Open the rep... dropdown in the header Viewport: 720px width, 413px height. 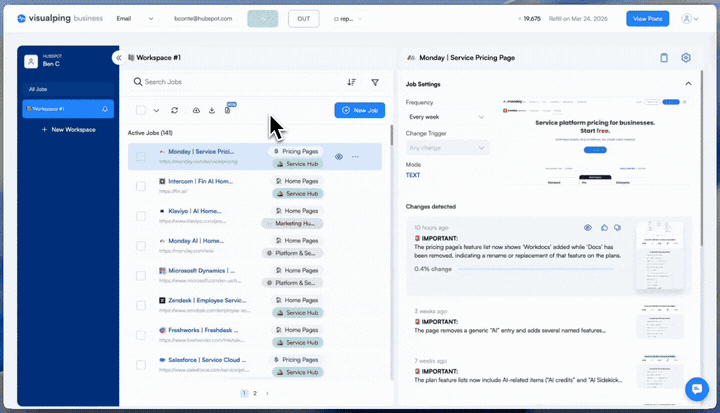point(348,19)
